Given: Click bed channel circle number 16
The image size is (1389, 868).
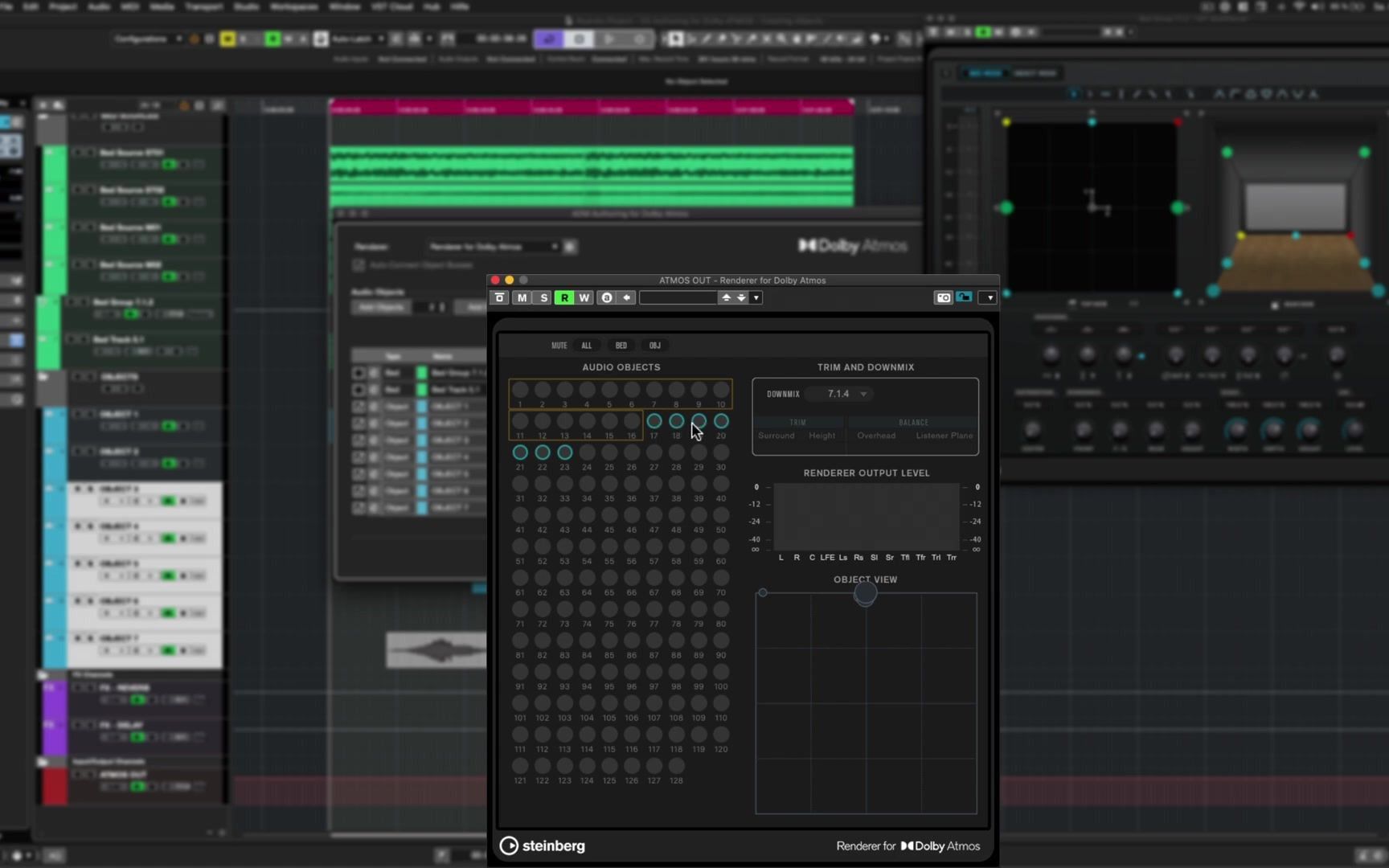Looking at the screenshot, I should click(x=632, y=421).
